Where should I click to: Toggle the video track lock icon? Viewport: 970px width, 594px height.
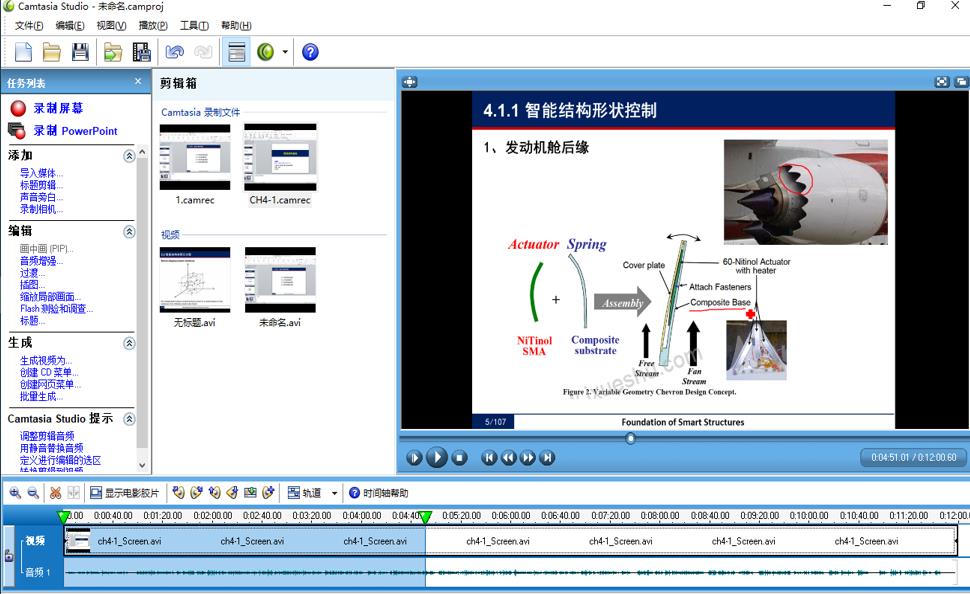(9, 556)
